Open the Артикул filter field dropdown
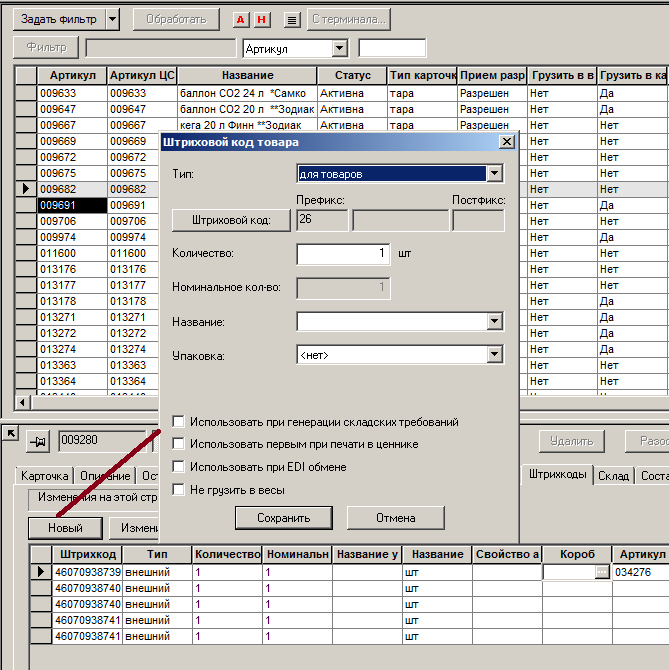Viewport: 669px width, 670px height. coord(340,48)
